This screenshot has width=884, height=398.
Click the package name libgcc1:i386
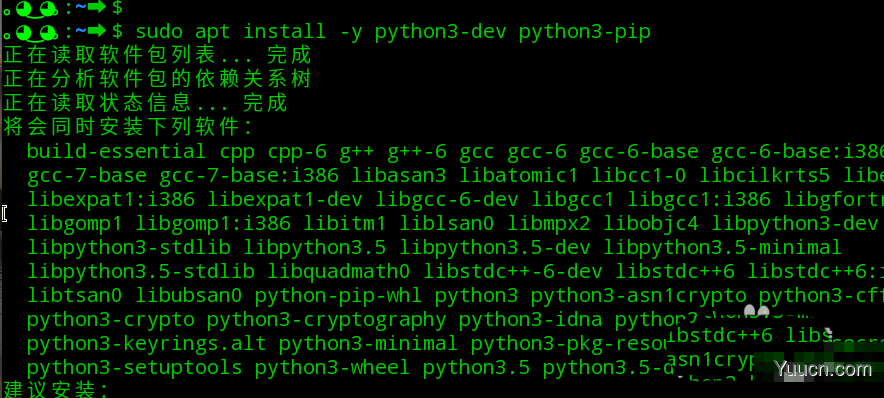(699, 200)
